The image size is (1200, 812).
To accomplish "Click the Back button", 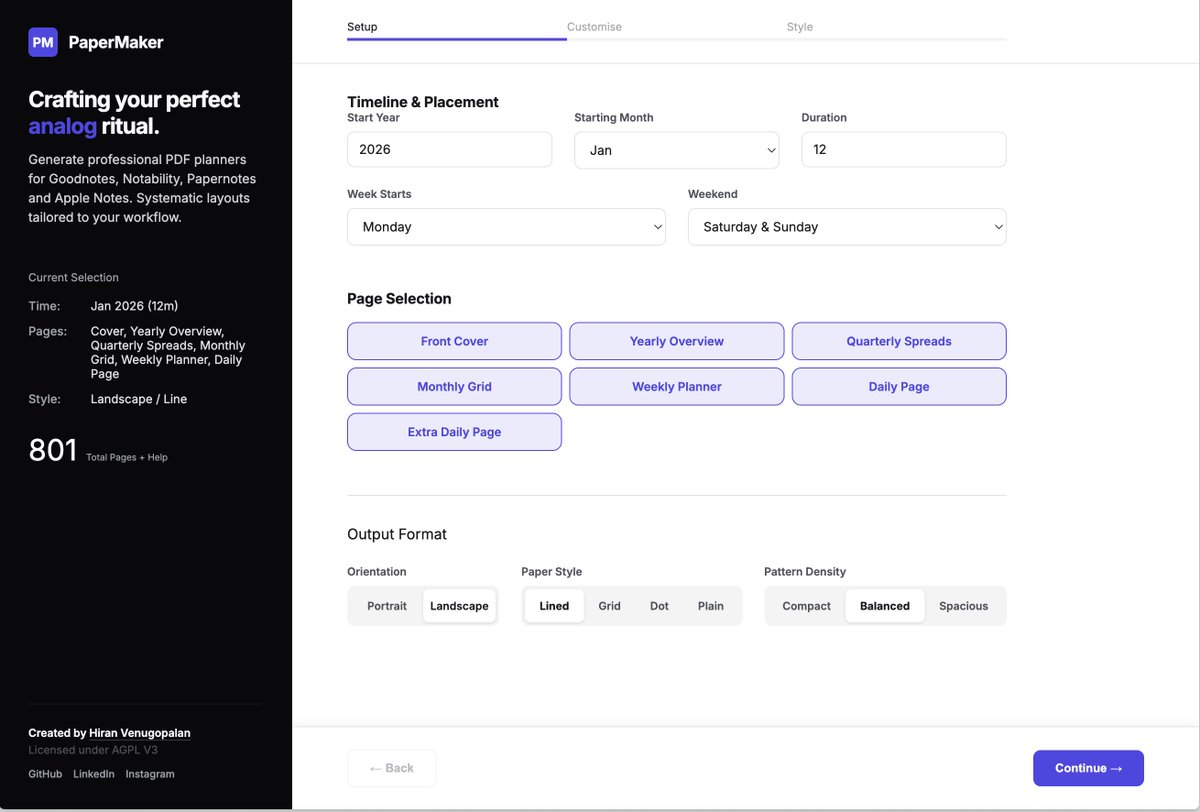I will coord(391,768).
